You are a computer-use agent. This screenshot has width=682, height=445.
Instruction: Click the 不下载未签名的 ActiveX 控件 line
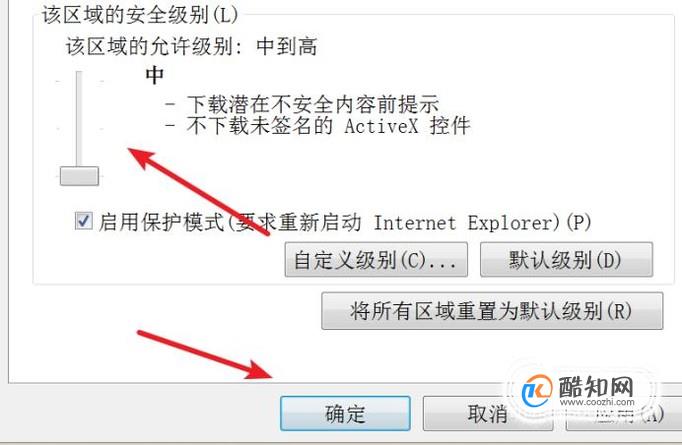(x=318, y=126)
